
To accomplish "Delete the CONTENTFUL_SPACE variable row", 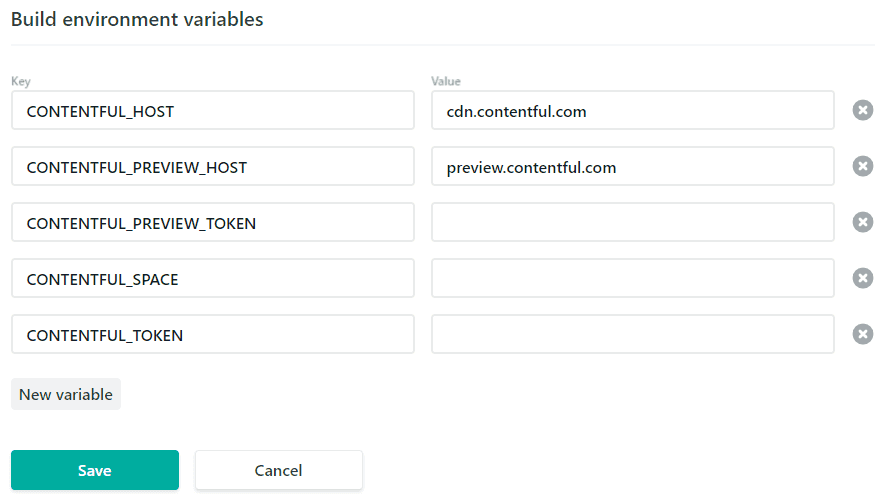I will coord(862,278).
